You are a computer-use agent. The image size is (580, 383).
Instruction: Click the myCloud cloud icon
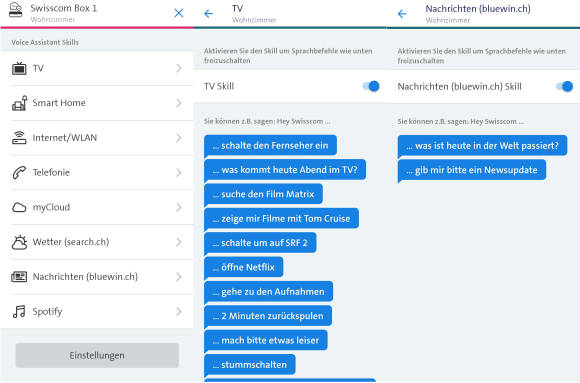tap(19, 207)
